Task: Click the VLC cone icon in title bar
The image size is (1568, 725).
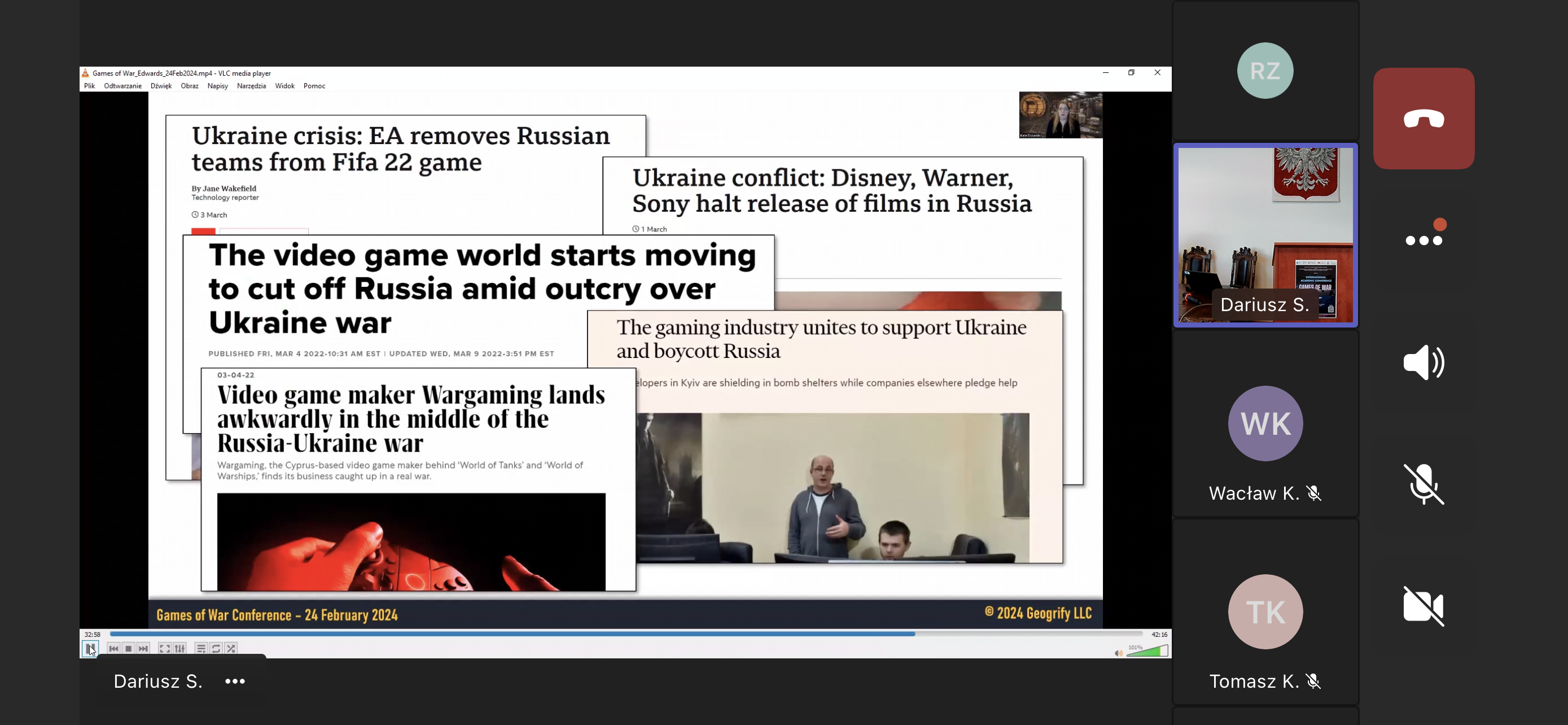Action: click(x=85, y=73)
